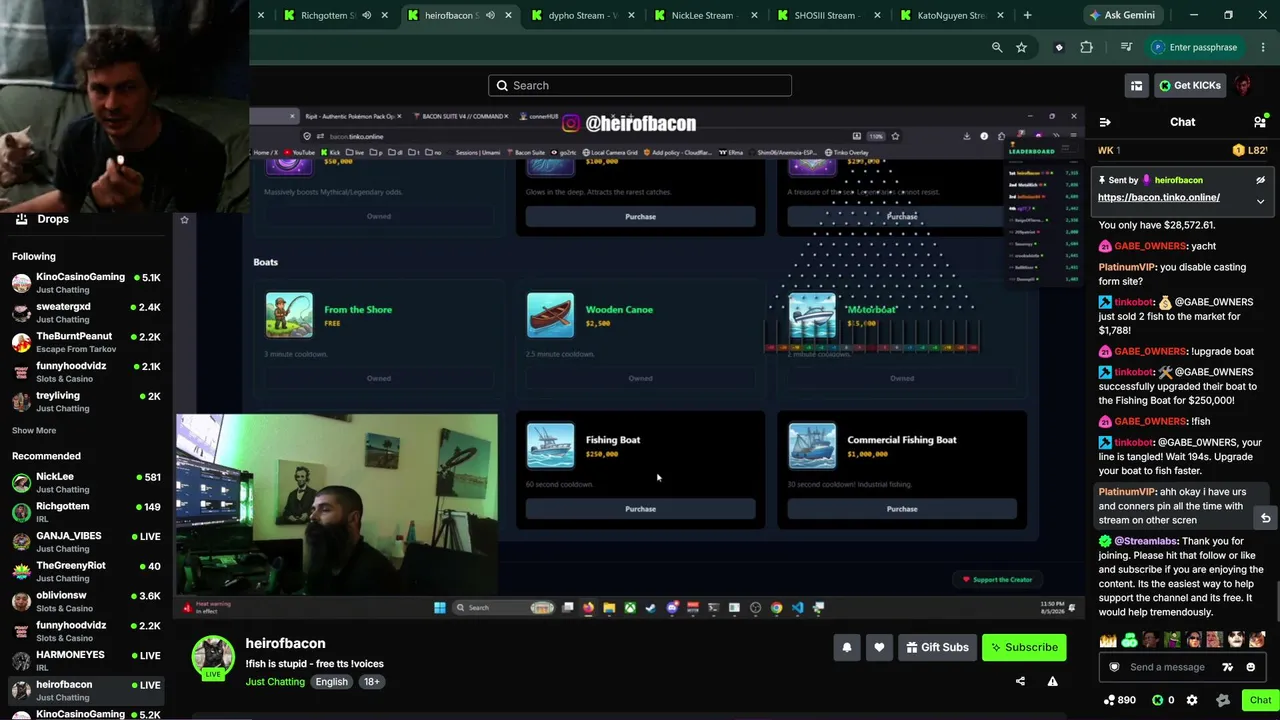Close the dypho Stream tab
Image resolution: width=1280 pixels, height=720 pixels.
pos(631,15)
